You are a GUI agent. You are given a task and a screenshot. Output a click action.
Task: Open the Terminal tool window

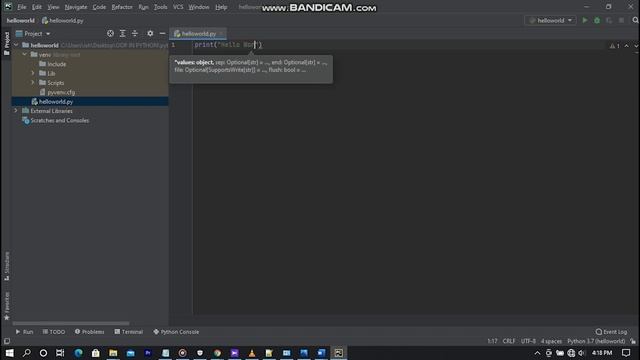point(129,332)
